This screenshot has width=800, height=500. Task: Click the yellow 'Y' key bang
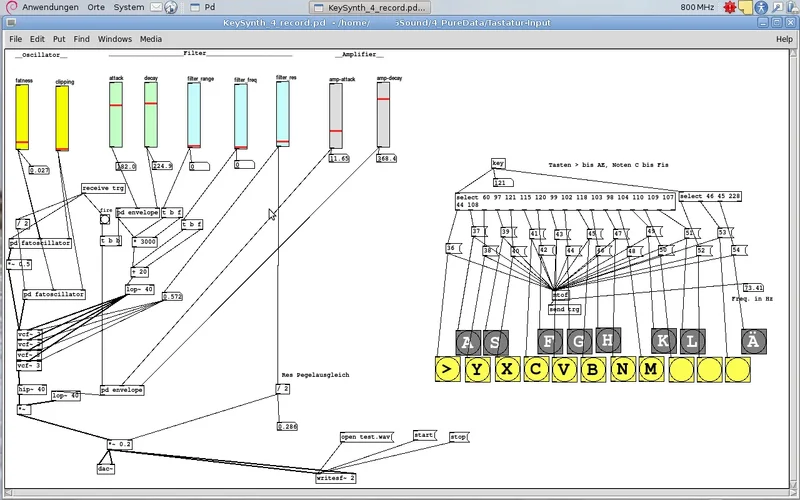(x=480, y=371)
